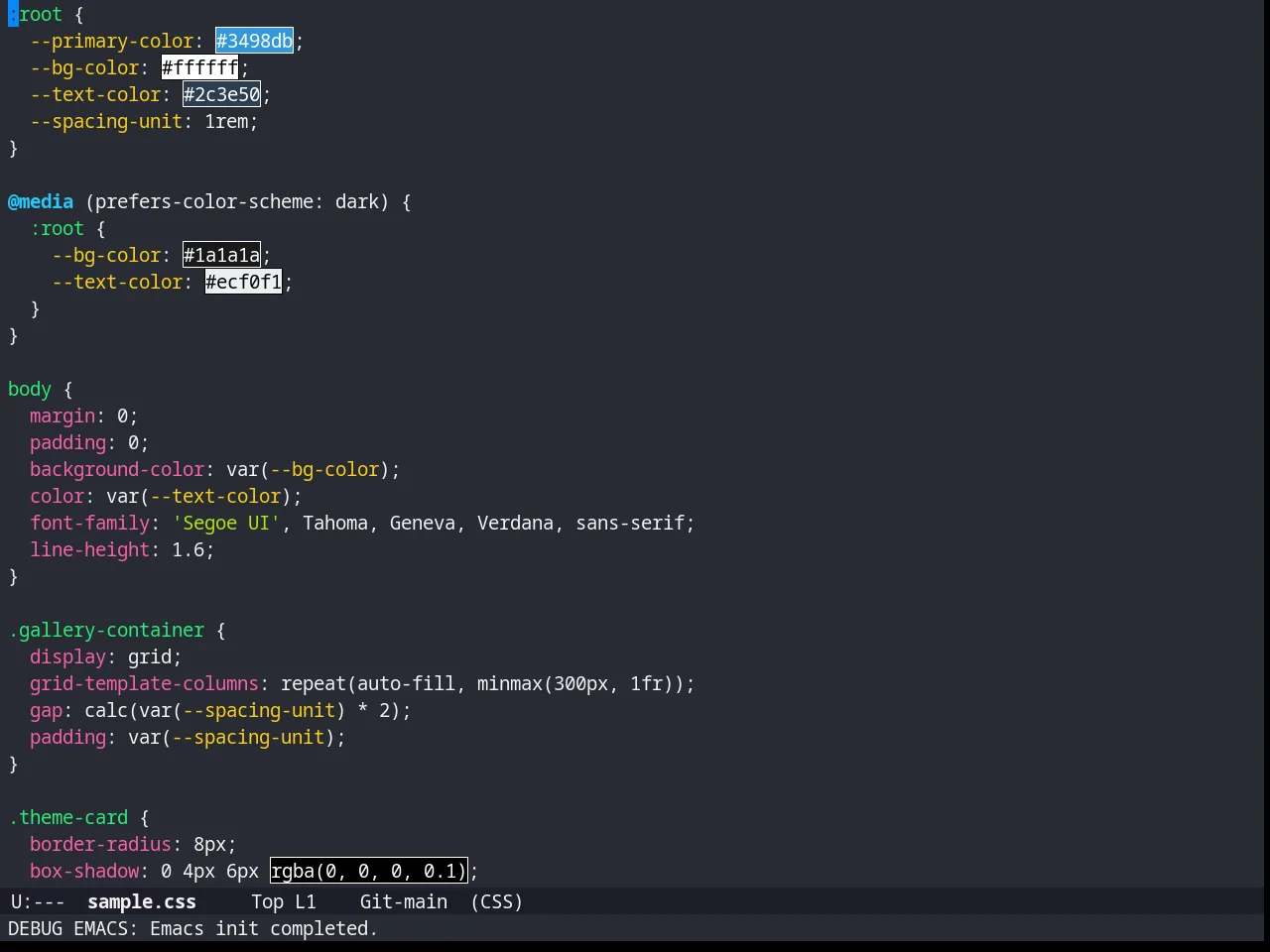Click the line-height property

89,549
